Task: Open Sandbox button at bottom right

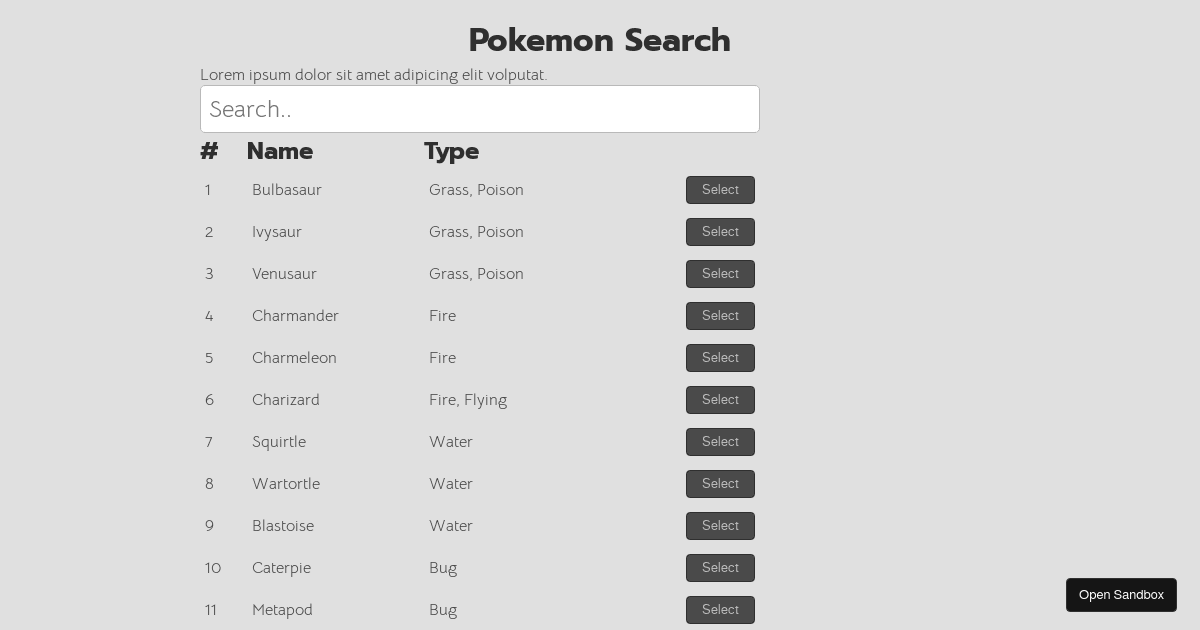Action: click(x=1121, y=595)
